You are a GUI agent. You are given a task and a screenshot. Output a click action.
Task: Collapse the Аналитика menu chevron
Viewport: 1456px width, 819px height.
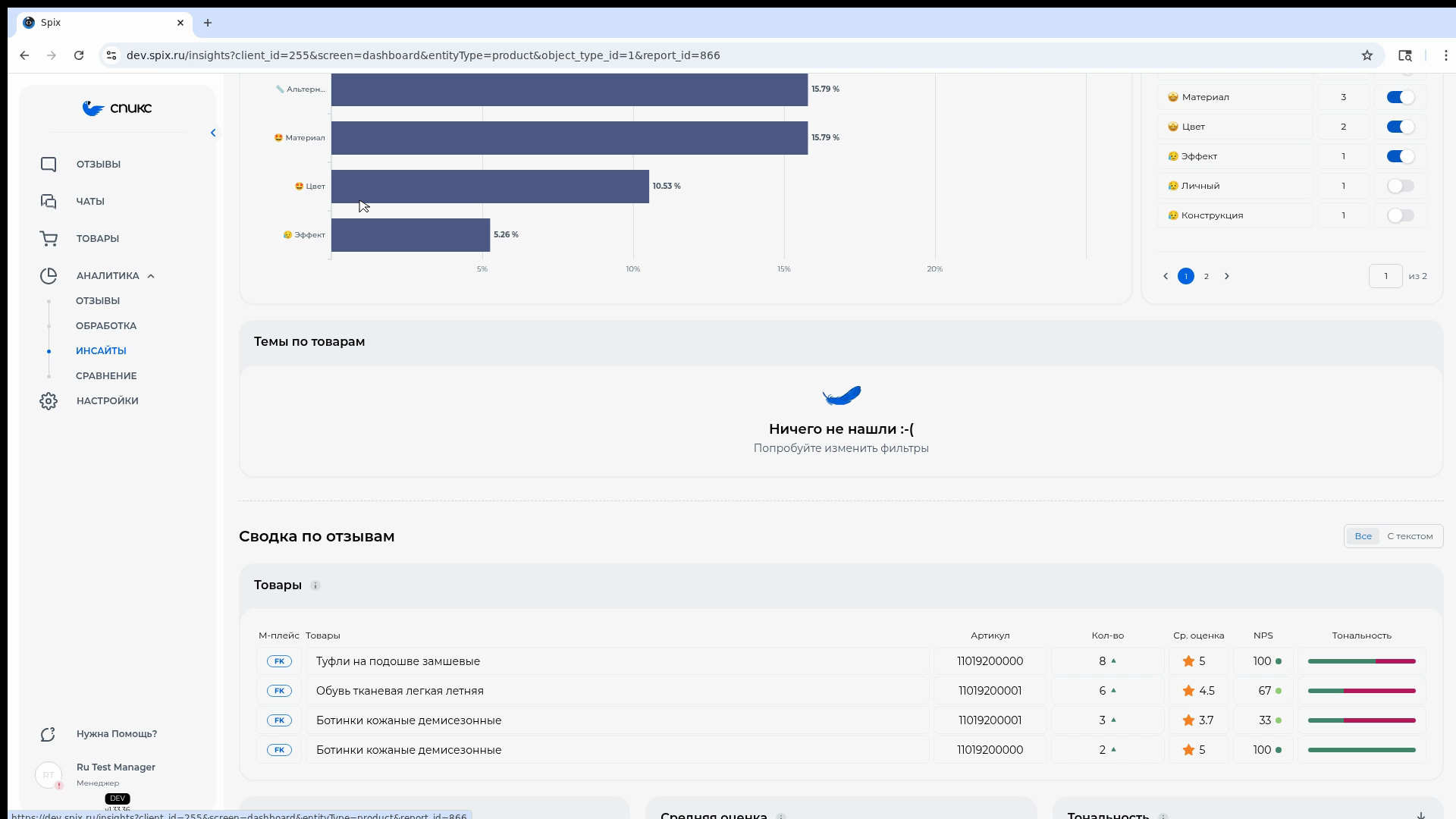pyautogui.click(x=151, y=276)
